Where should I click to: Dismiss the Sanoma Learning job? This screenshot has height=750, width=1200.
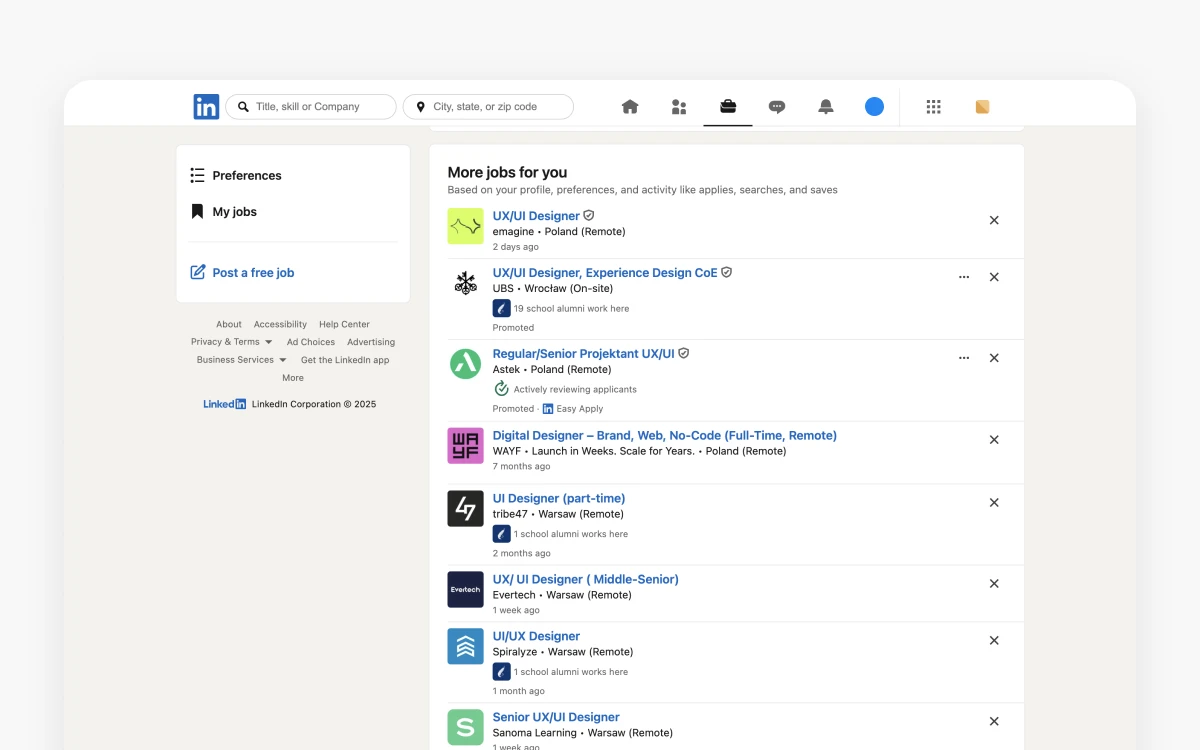pyautogui.click(x=994, y=722)
